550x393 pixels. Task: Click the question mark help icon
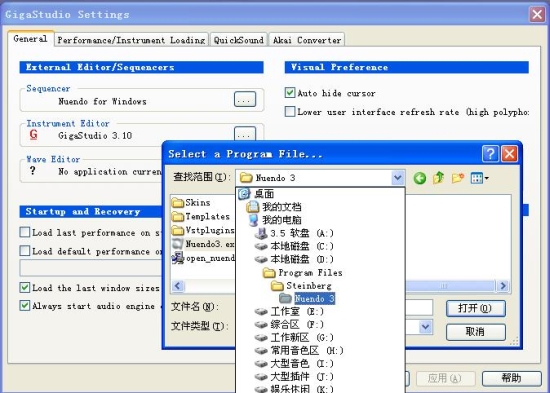(490, 154)
